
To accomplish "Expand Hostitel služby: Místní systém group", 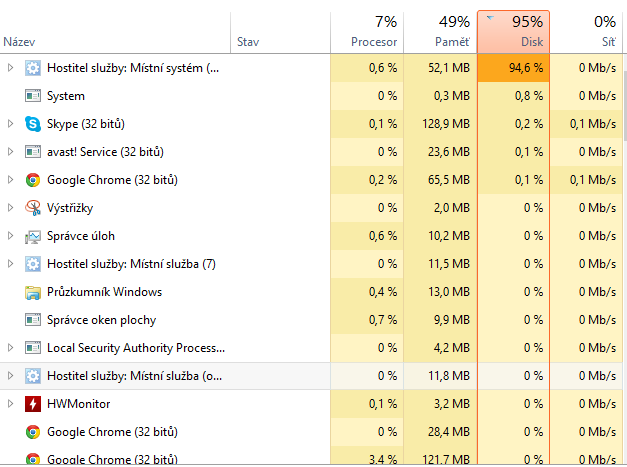I will pyautogui.click(x=11, y=68).
